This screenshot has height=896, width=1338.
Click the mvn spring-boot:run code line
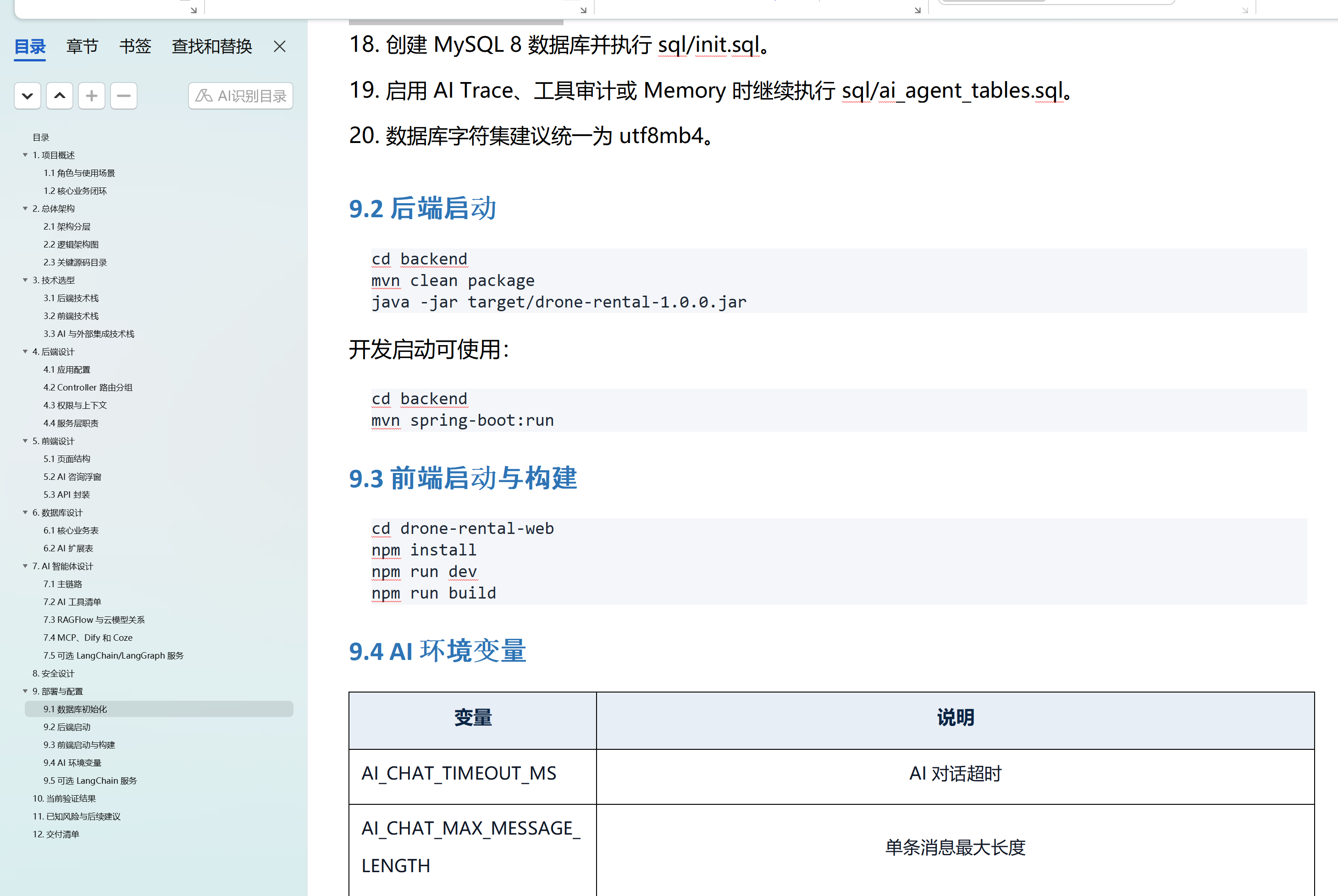tap(463, 421)
